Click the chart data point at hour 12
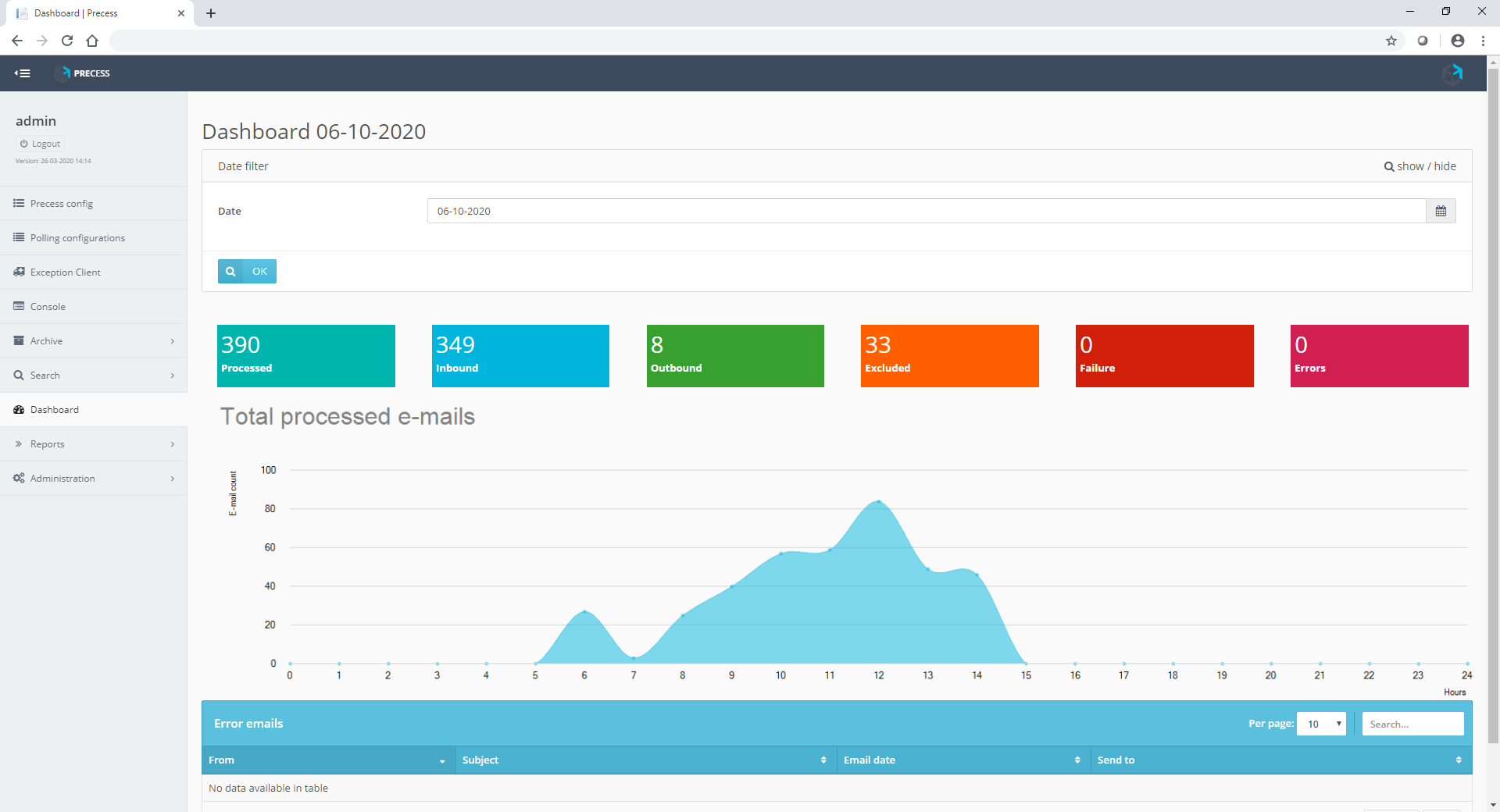Viewport: 1500px width, 812px height. coord(879,501)
